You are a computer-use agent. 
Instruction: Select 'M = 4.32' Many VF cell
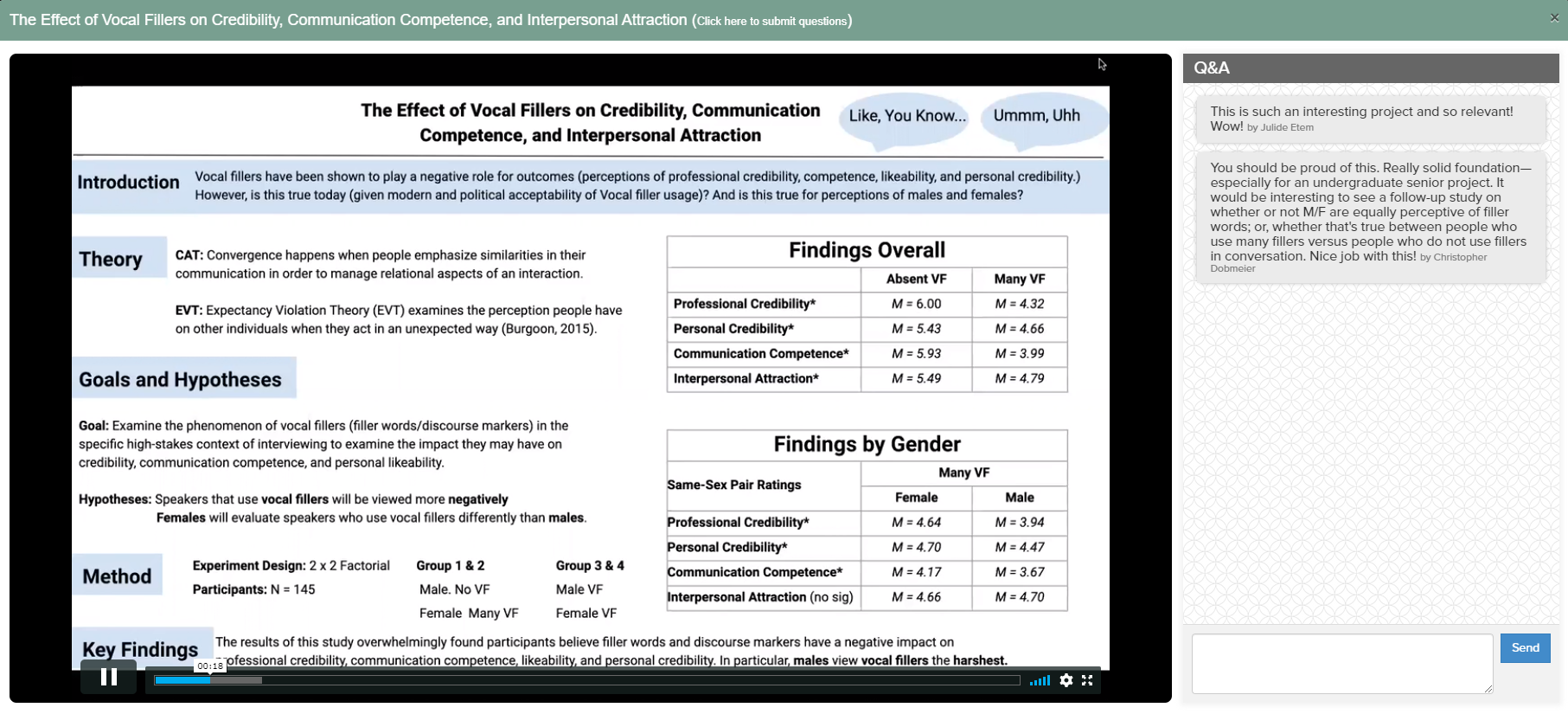pos(1020,305)
